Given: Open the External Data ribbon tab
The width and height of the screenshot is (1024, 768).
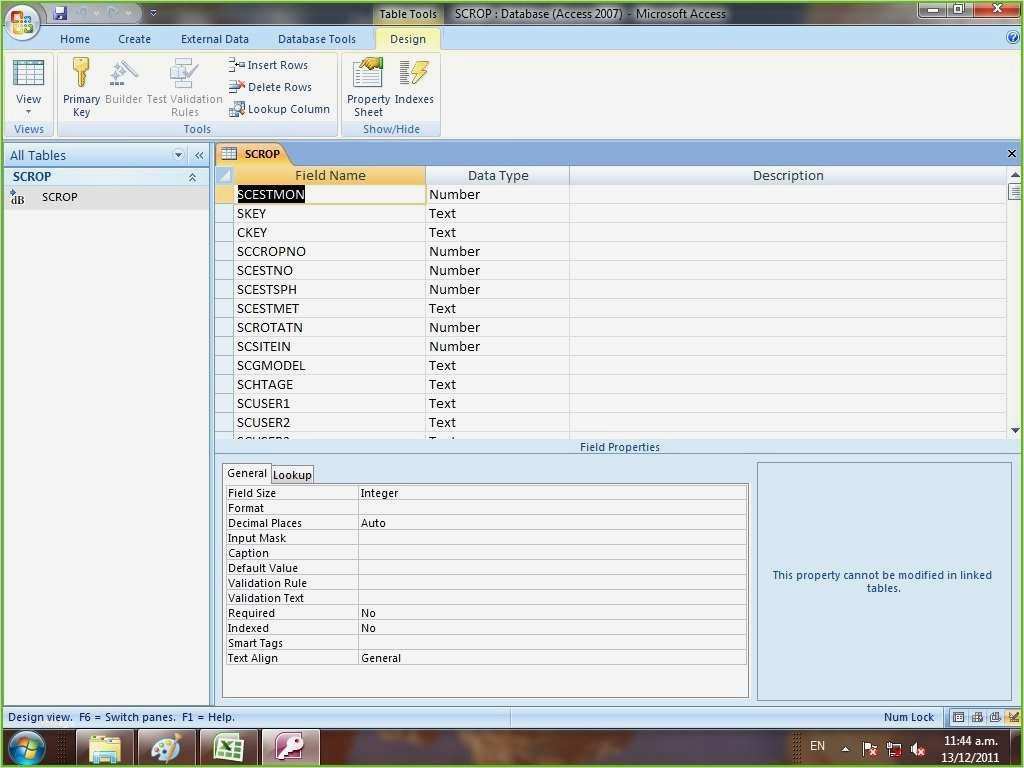Looking at the screenshot, I should 214,39.
